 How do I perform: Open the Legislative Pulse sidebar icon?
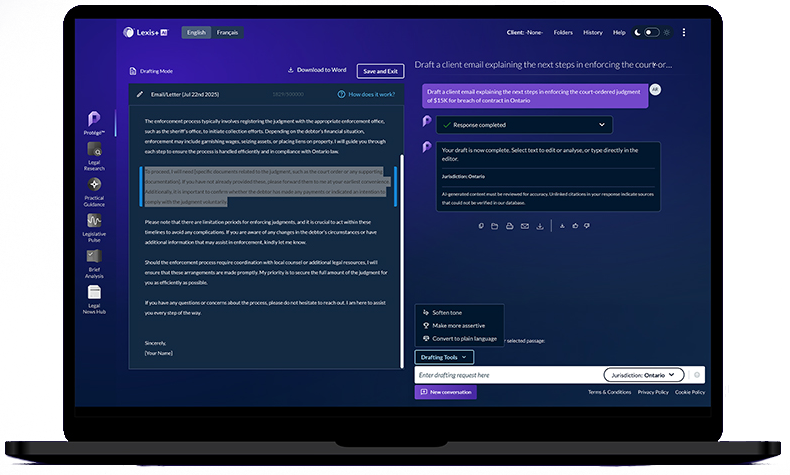coord(94,224)
